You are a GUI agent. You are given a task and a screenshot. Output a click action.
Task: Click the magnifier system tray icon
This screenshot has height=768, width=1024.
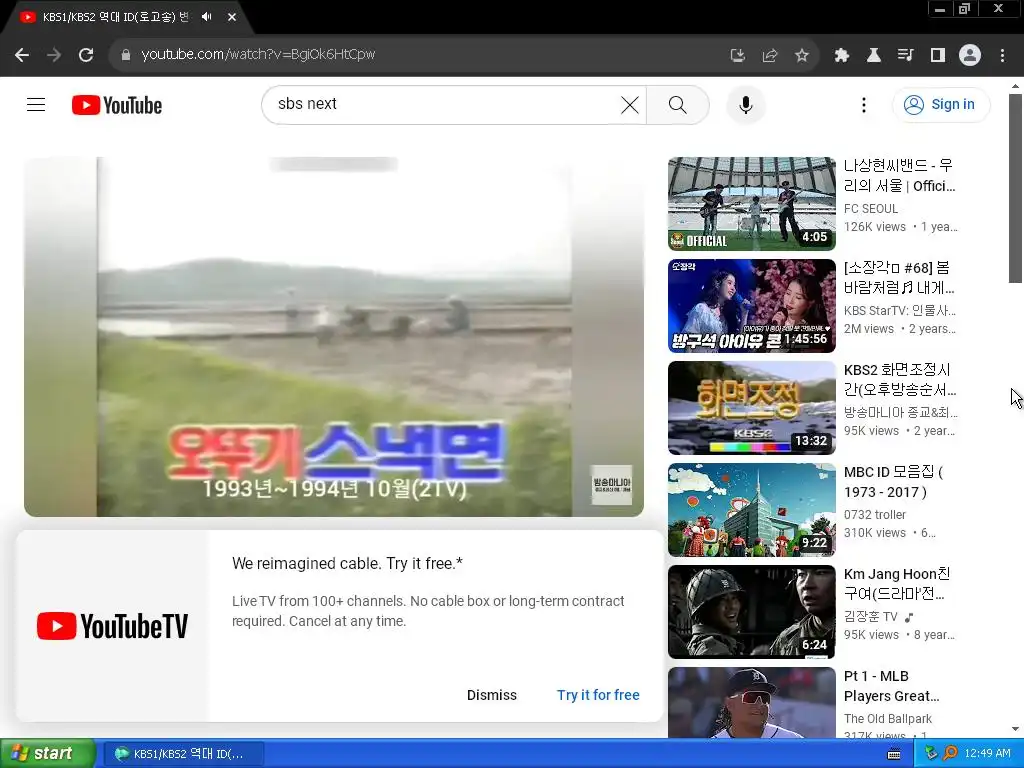click(950, 754)
